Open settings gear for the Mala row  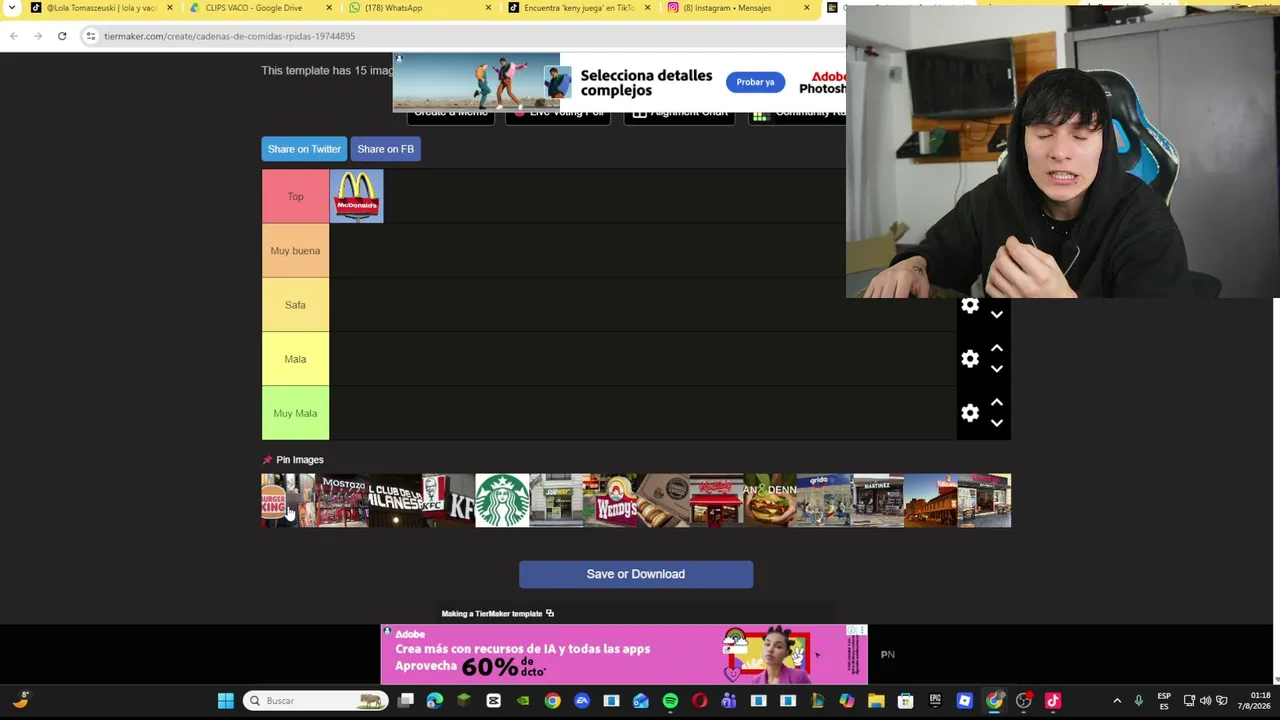(x=970, y=359)
